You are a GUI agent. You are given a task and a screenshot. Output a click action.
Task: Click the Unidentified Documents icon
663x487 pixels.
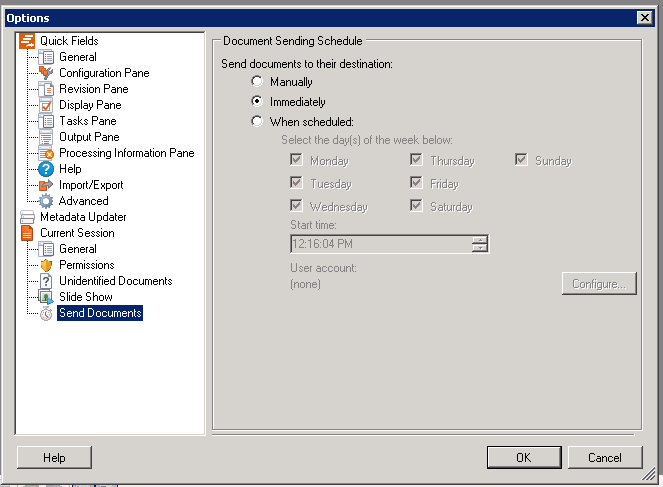pyautogui.click(x=46, y=281)
